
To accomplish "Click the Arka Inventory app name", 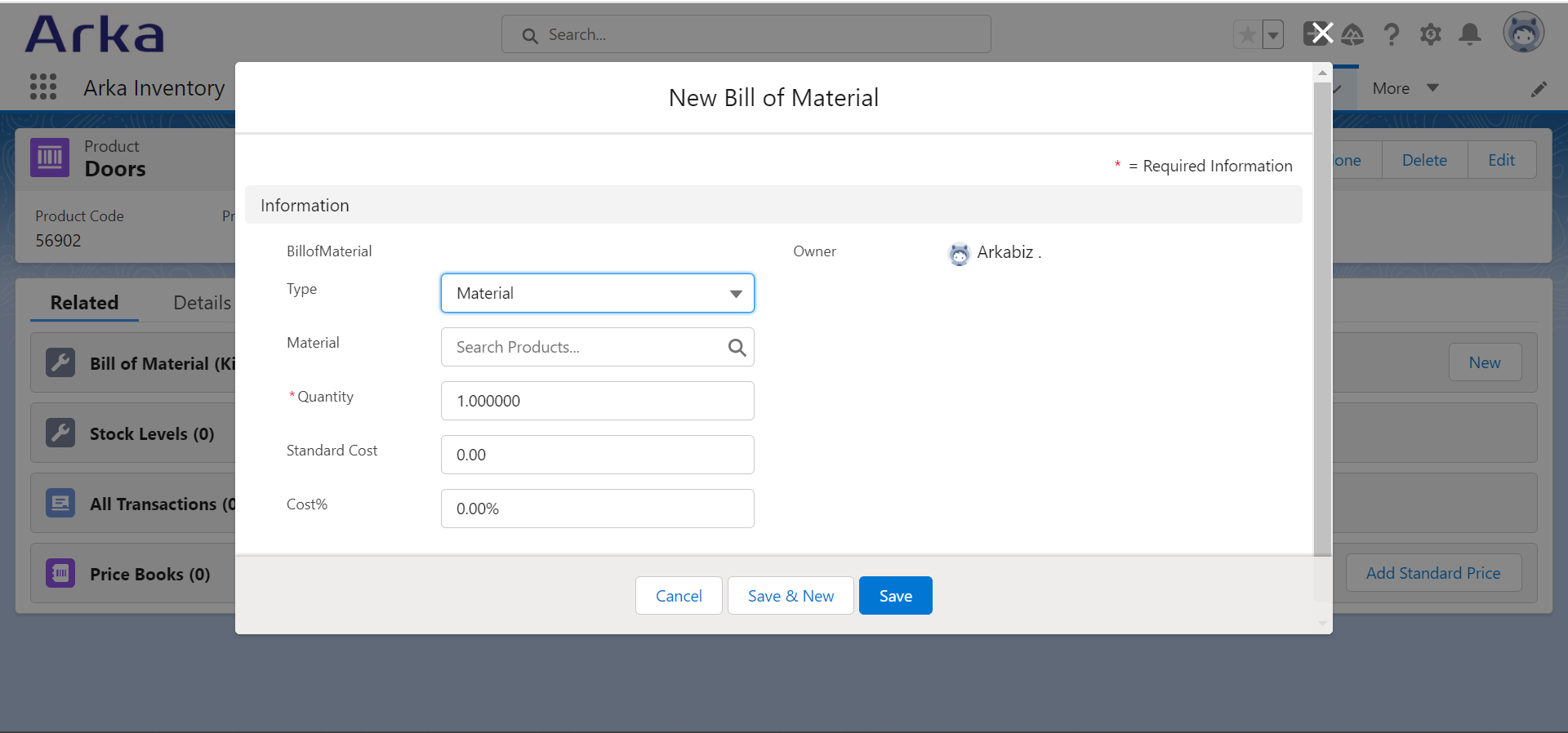I will [154, 87].
